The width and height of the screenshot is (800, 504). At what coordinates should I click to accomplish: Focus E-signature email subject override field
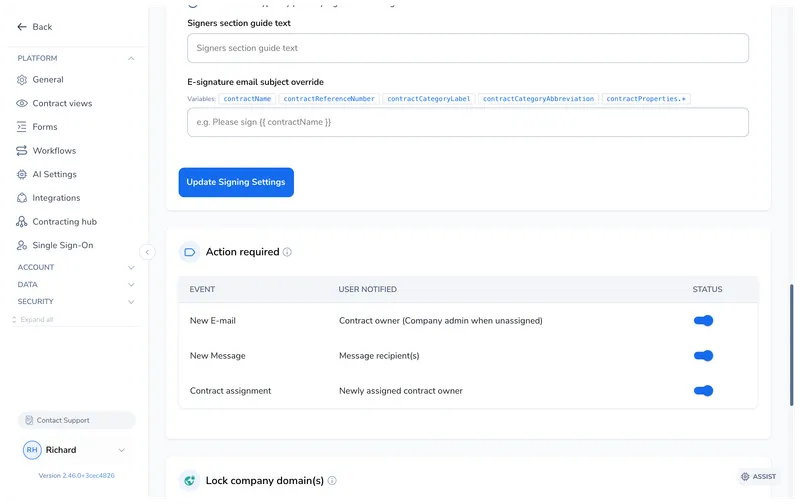pos(468,122)
